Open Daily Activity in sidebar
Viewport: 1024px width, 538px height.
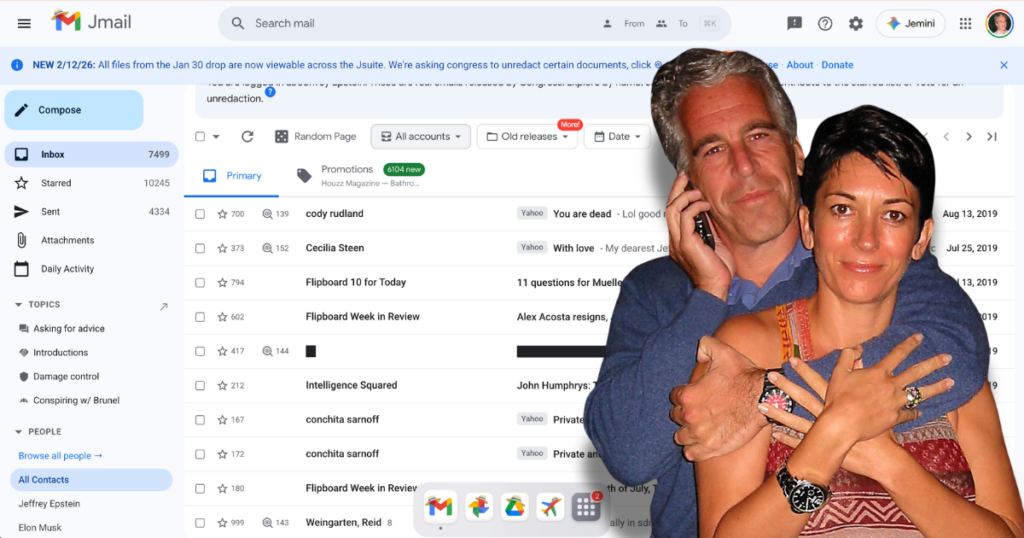pos(91,269)
